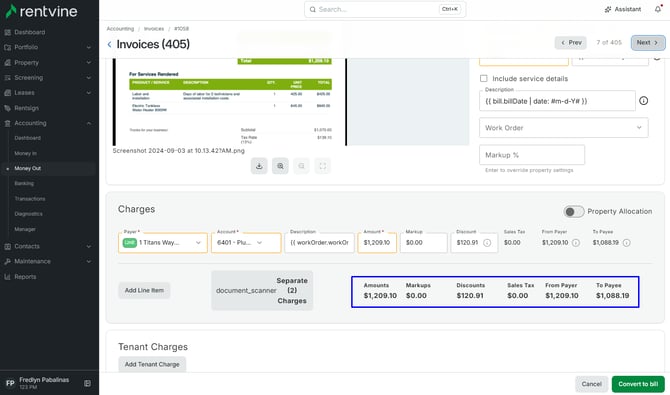Screen dimensions: 670x395
Task: Click the FP user avatar
Action: (x=10, y=383)
